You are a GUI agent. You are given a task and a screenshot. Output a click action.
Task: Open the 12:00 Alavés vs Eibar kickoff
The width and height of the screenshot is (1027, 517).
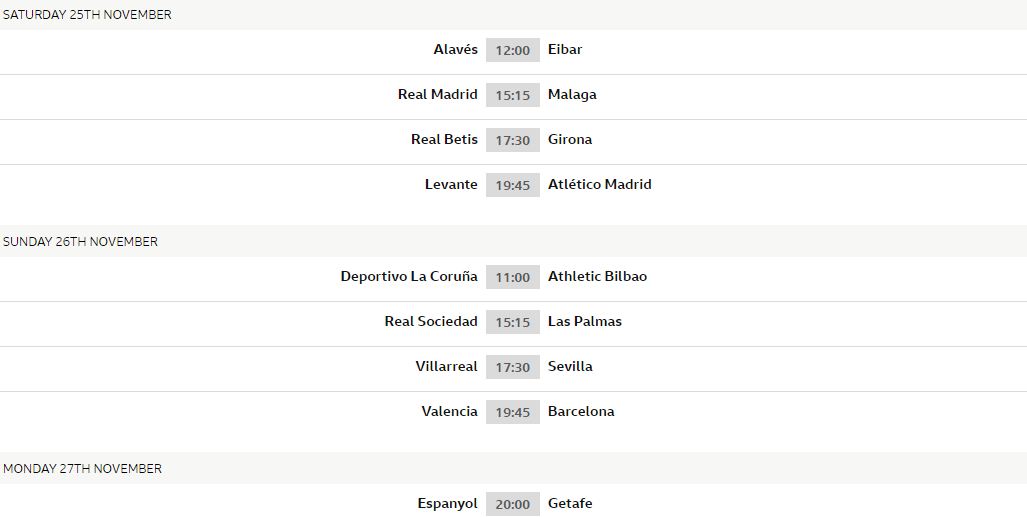512,50
